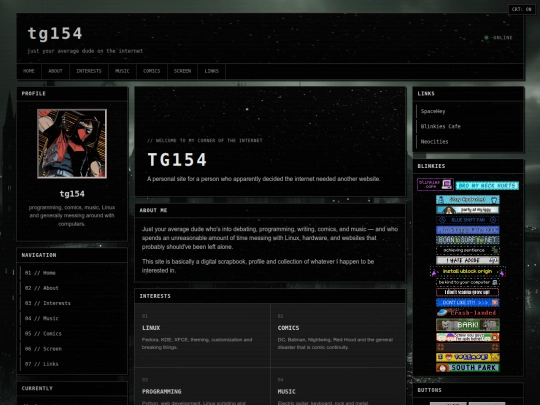Click the 'AND MY NECK HURTS' blinkie

[487, 186]
